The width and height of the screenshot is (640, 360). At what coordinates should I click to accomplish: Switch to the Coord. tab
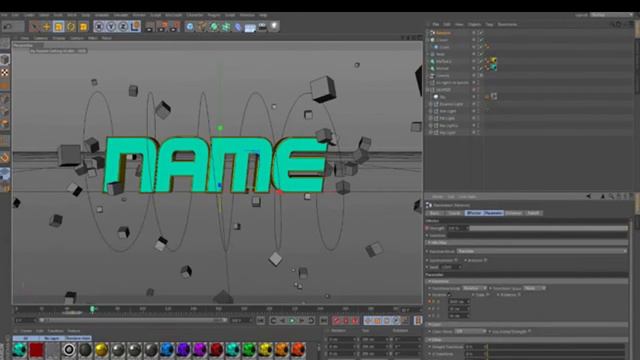click(x=454, y=213)
